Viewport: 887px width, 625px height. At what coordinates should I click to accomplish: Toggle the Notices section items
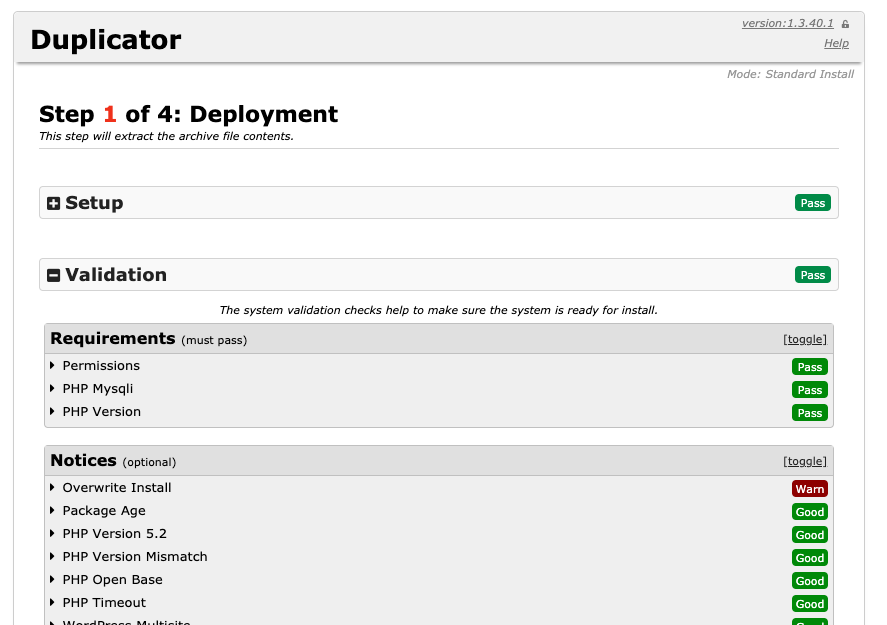[x=804, y=461]
